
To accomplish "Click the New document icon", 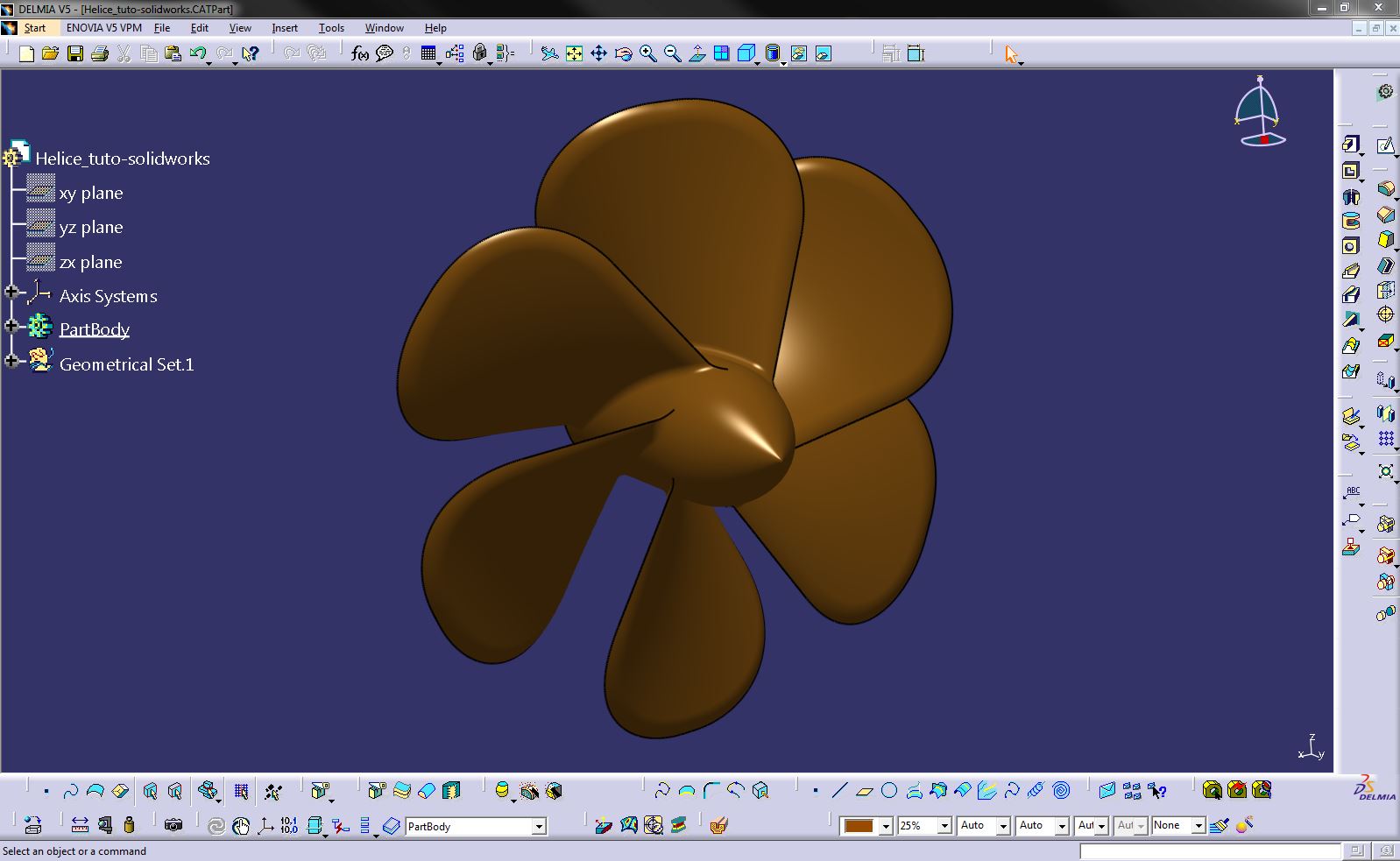I will tap(26, 53).
